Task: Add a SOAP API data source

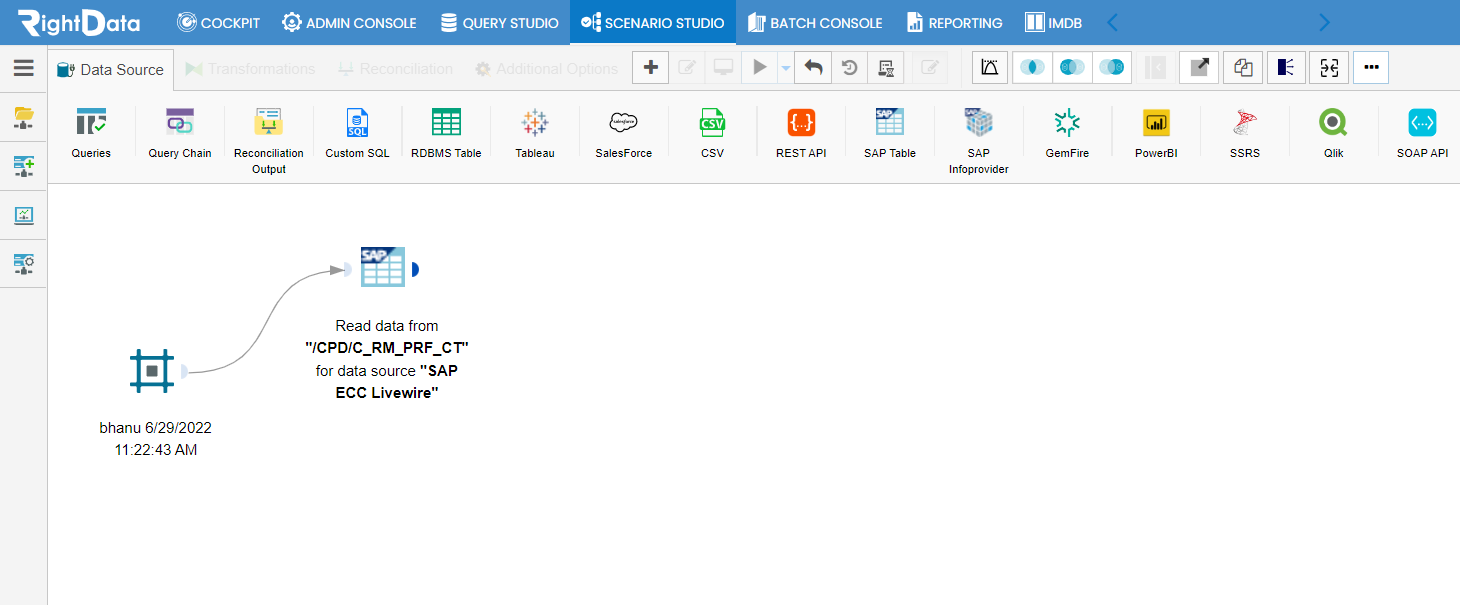Action: pyautogui.click(x=1422, y=133)
